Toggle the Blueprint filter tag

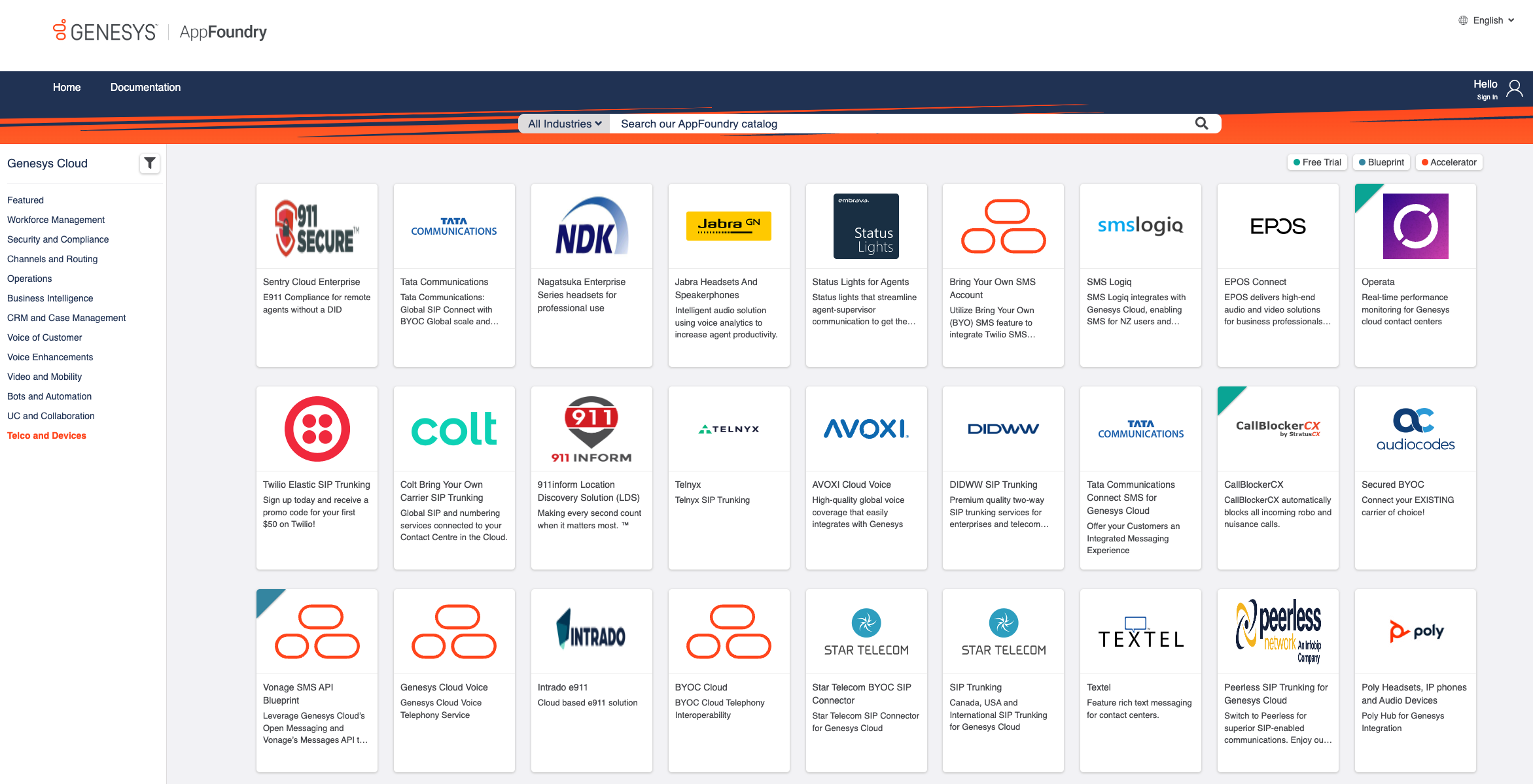point(1381,162)
